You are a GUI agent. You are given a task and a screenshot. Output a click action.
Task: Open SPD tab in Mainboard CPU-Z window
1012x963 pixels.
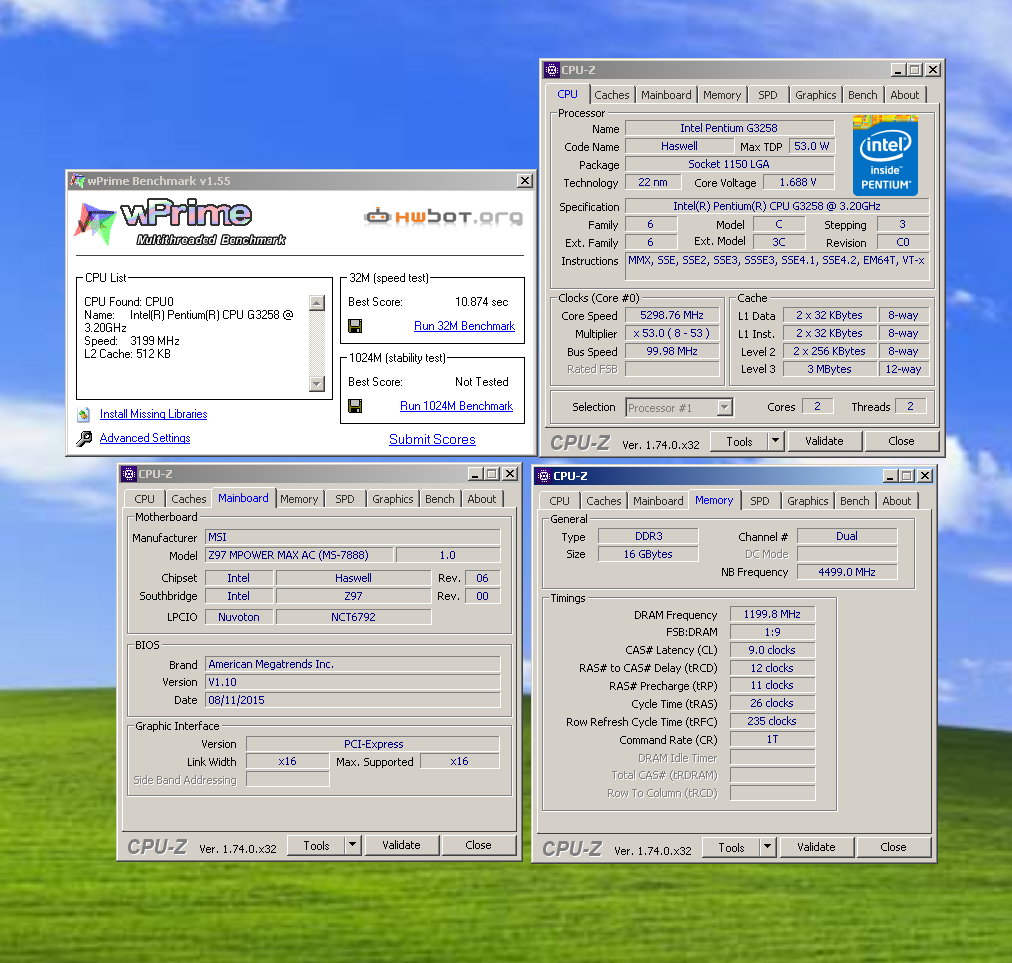pyautogui.click(x=345, y=499)
